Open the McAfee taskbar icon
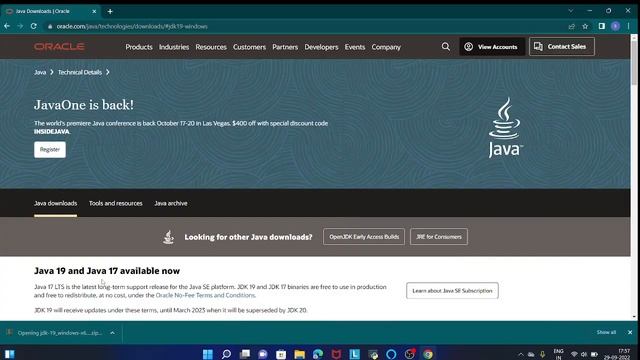 coord(336,354)
